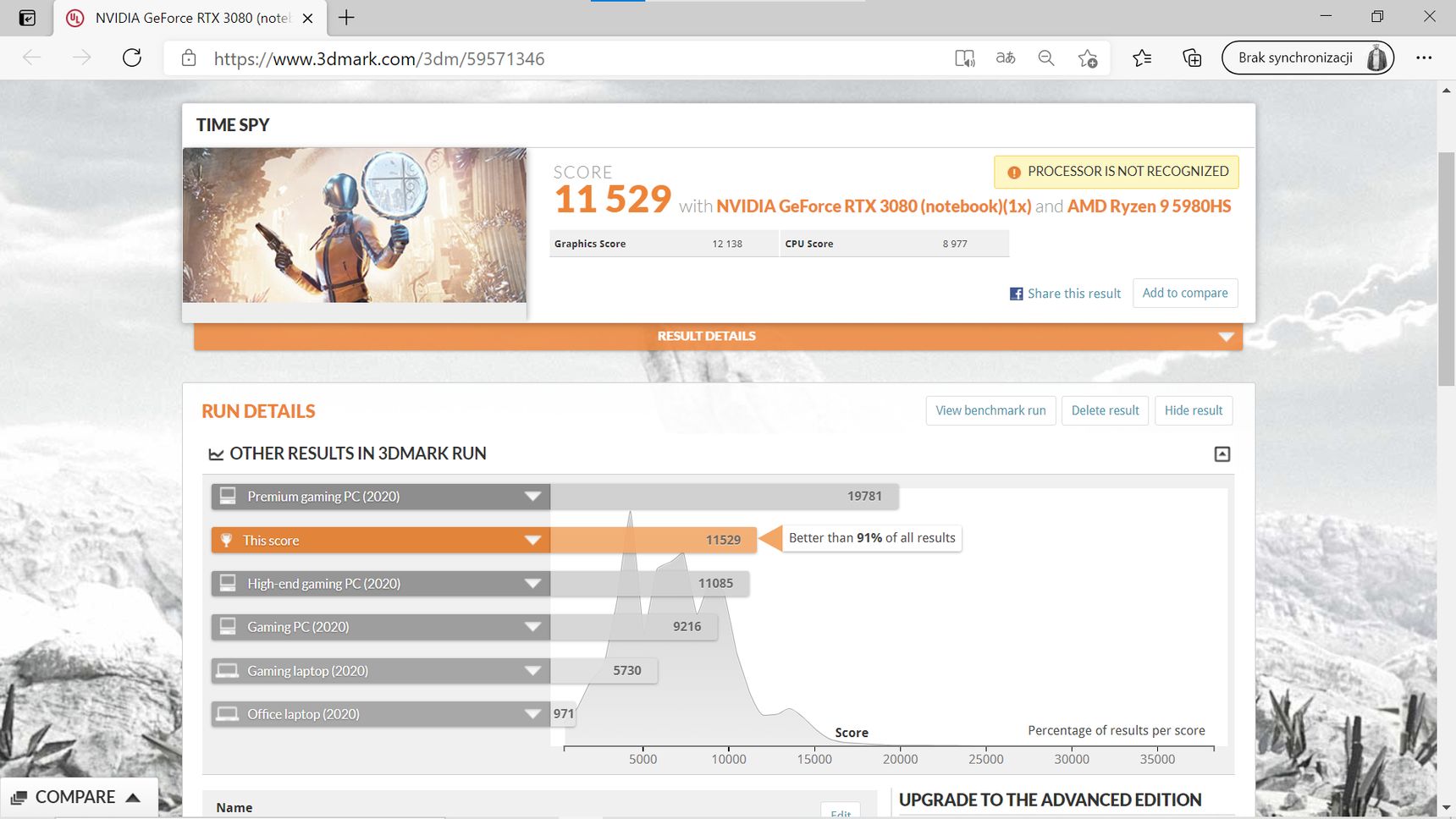View site information lock icon
Screen dimensions: 1456x819
(189, 58)
